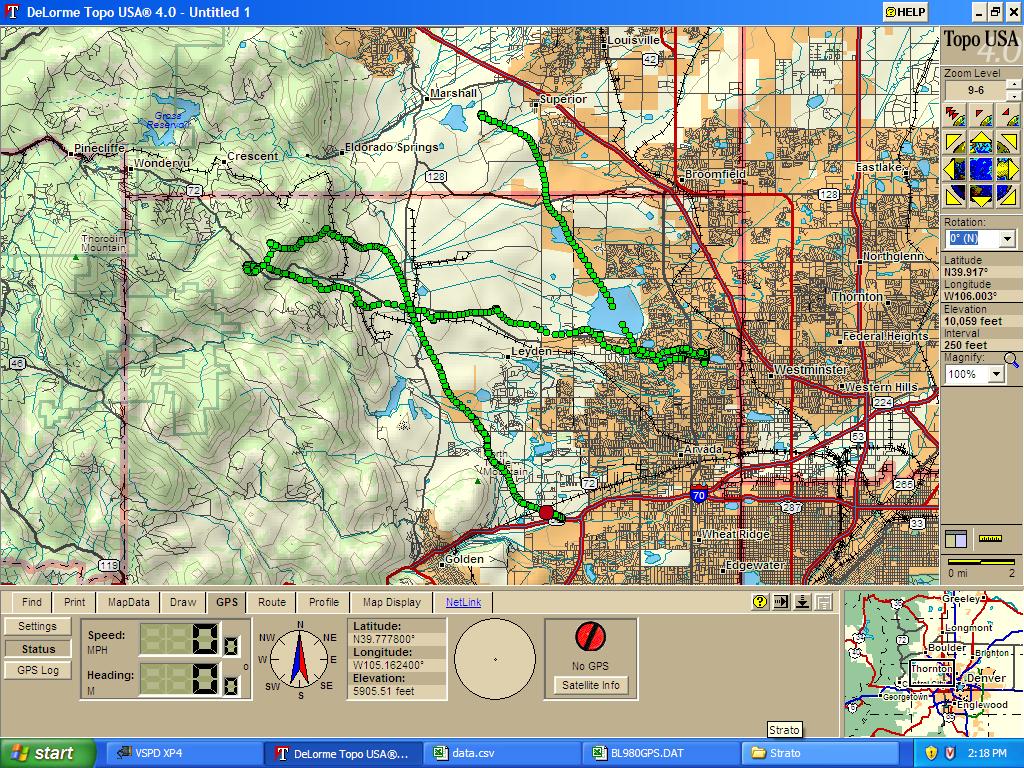Click the Thornton box on the overview map
Viewport: 1024px width, 768px height.
click(931, 673)
